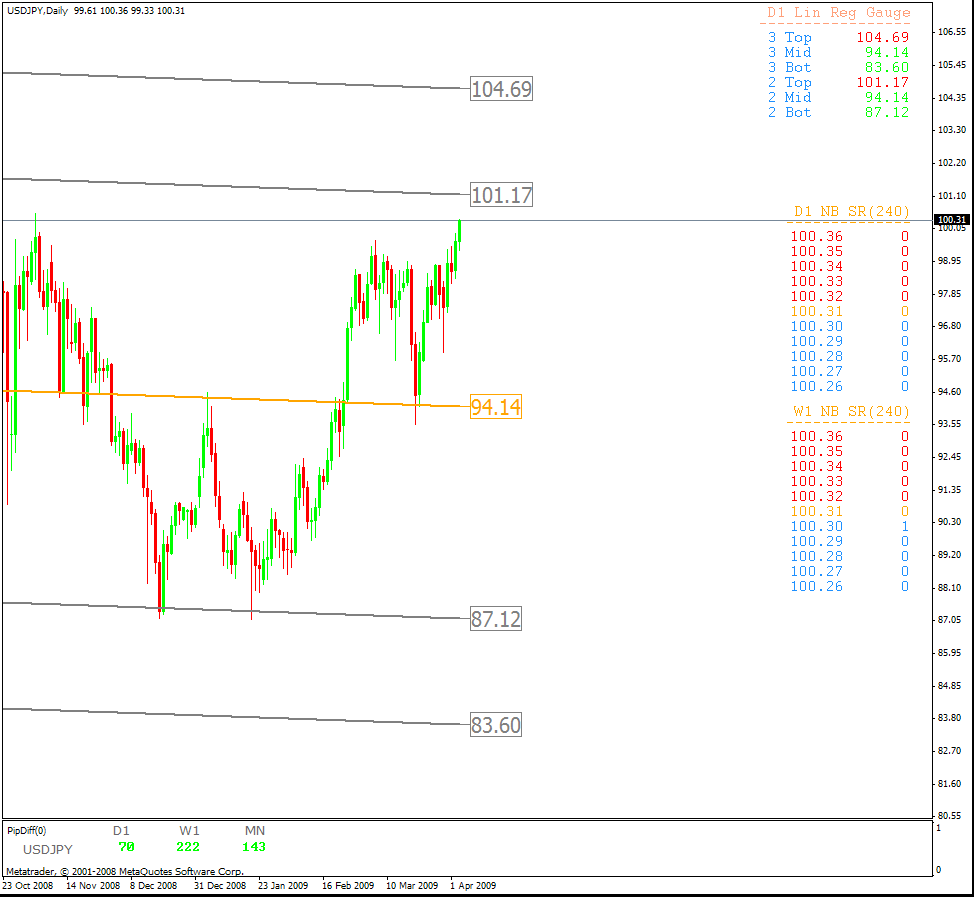Click the PipDiff(0) indicator label
The image size is (974, 897).
click(x=27, y=831)
